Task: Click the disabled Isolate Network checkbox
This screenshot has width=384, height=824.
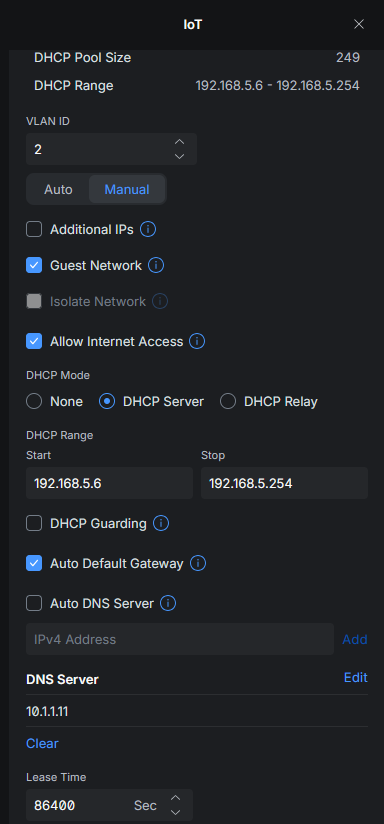Action: click(34, 301)
